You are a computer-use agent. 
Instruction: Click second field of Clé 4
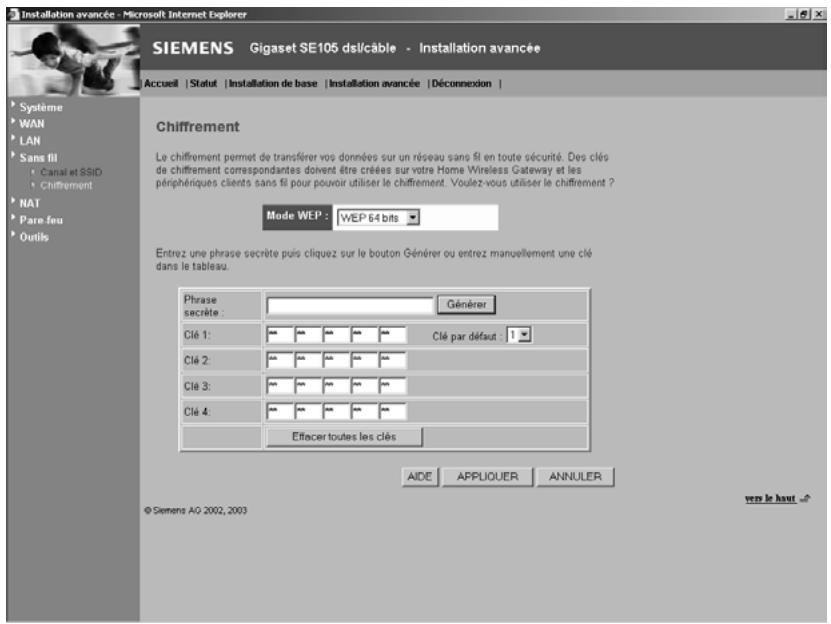(x=308, y=411)
